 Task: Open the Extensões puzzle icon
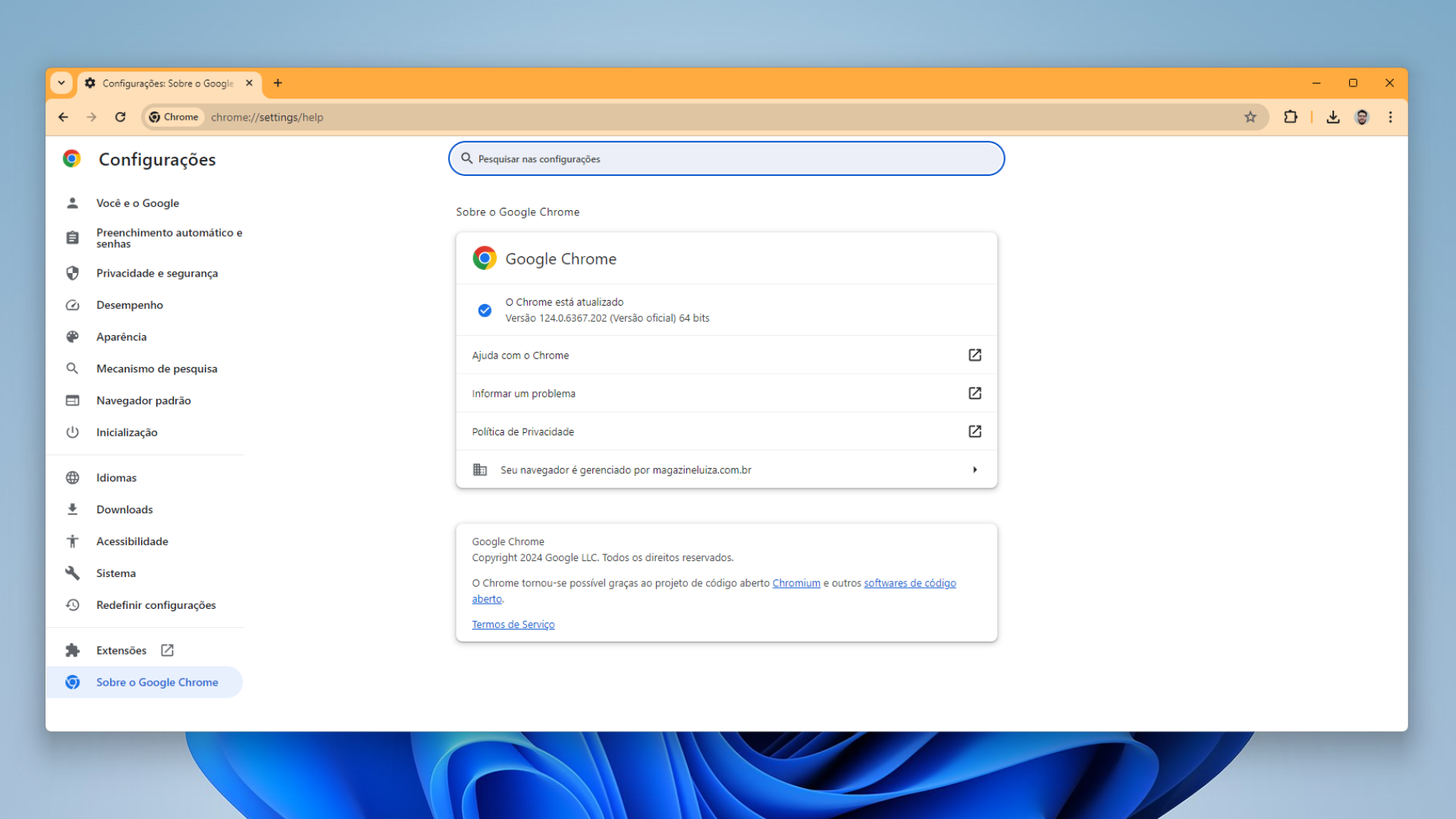72,650
